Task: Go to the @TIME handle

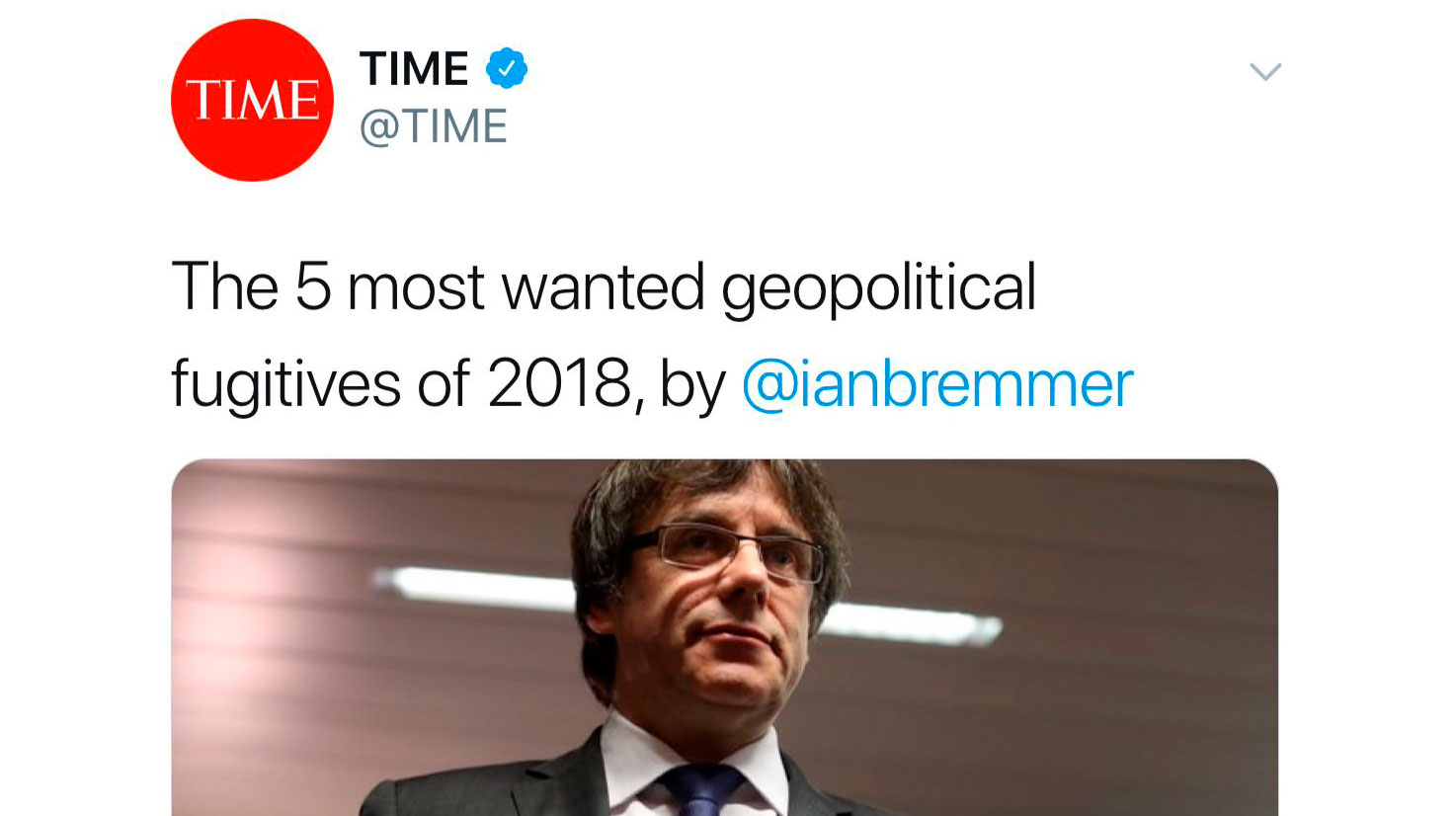Action: [433, 127]
